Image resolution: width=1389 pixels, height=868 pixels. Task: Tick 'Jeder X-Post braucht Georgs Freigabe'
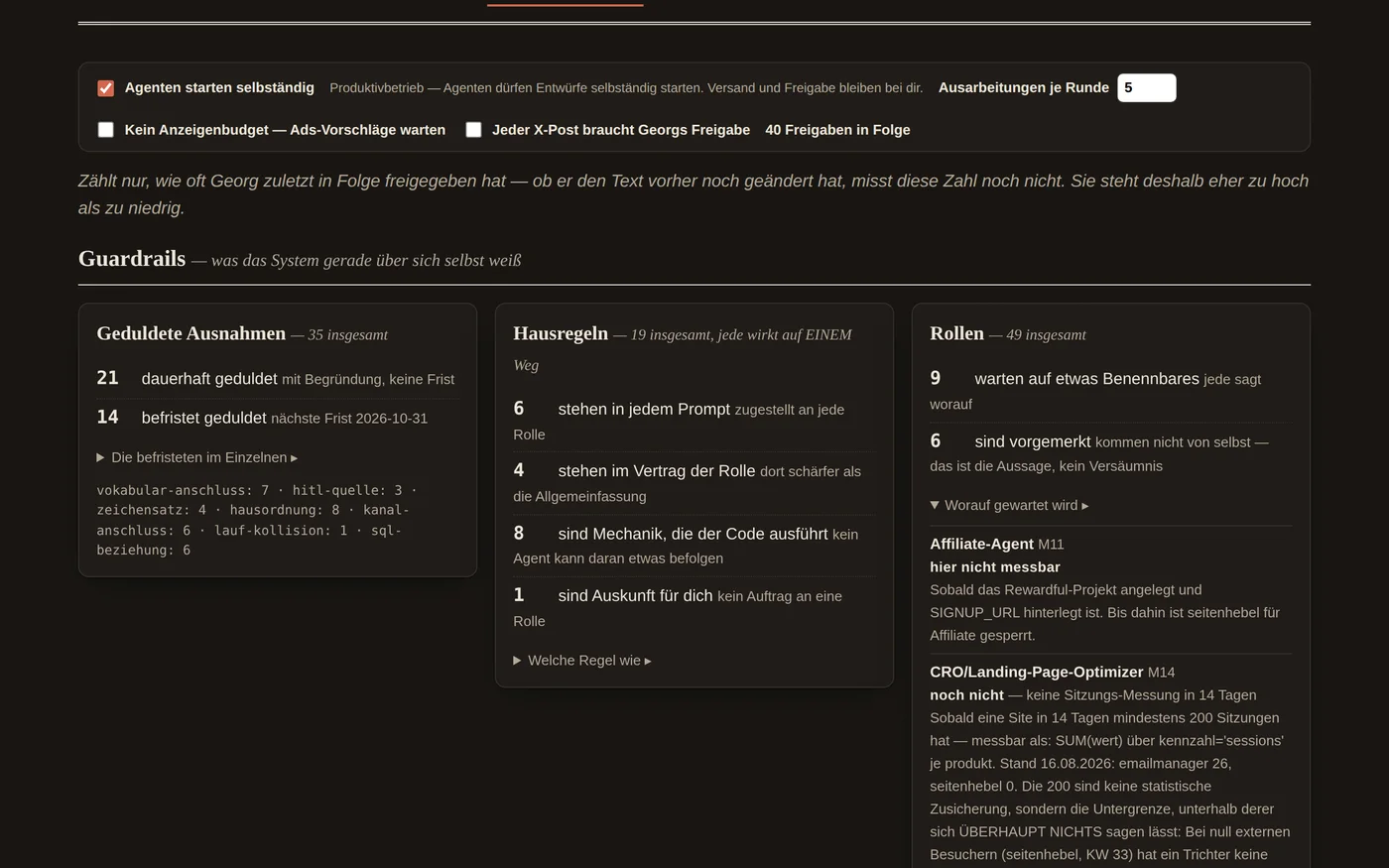(x=473, y=130)
